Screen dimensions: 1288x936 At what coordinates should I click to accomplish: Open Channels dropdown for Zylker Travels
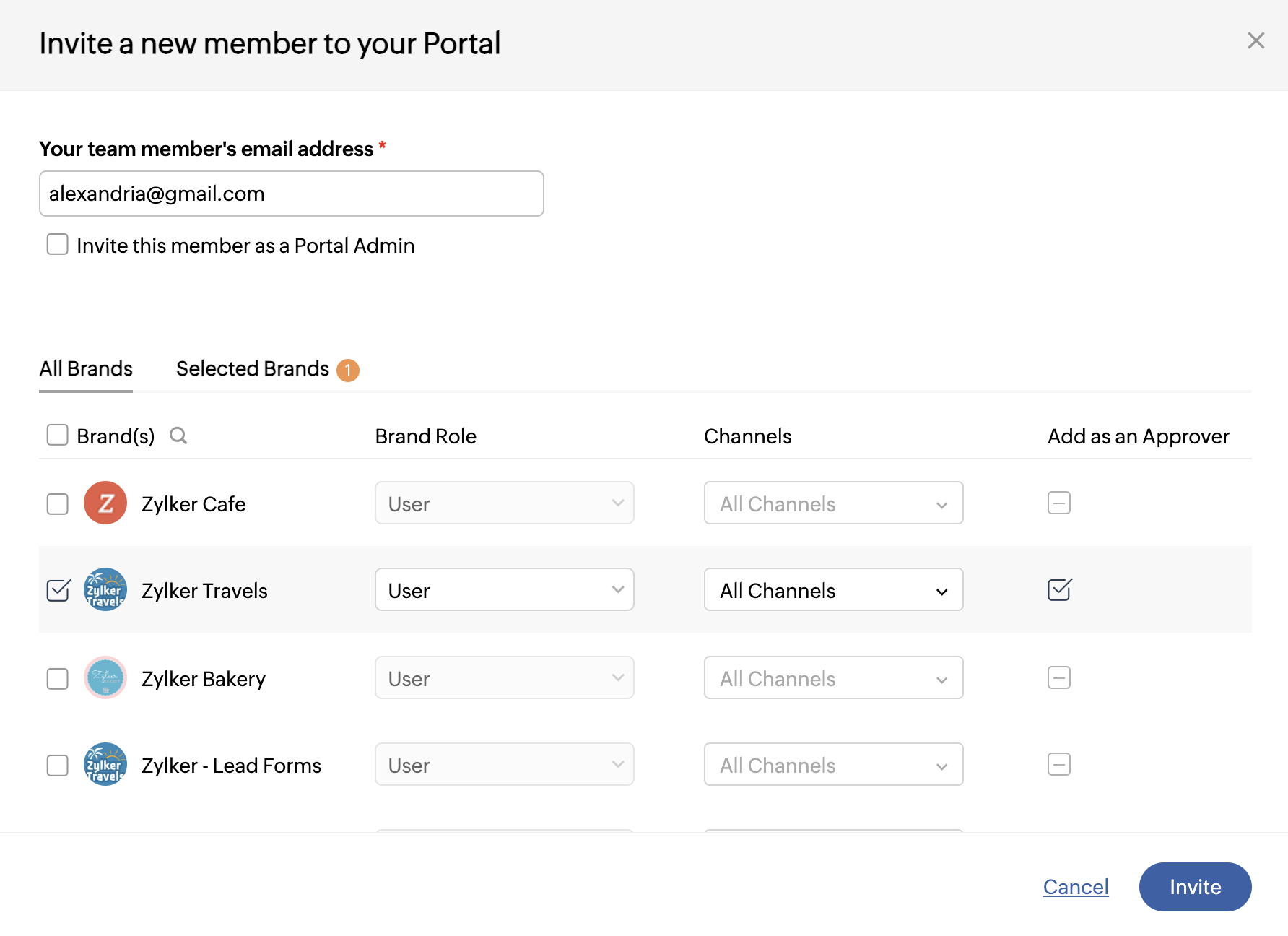pos(833,589)
